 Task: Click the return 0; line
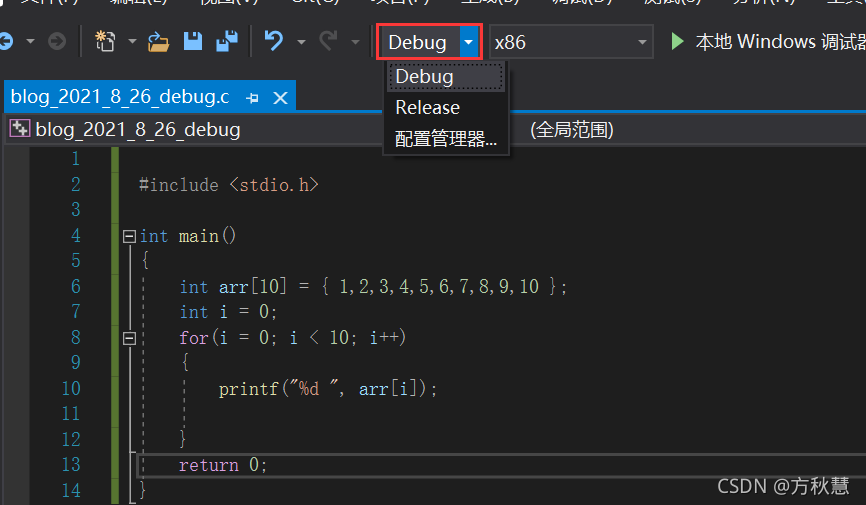[x=223, y=465]
